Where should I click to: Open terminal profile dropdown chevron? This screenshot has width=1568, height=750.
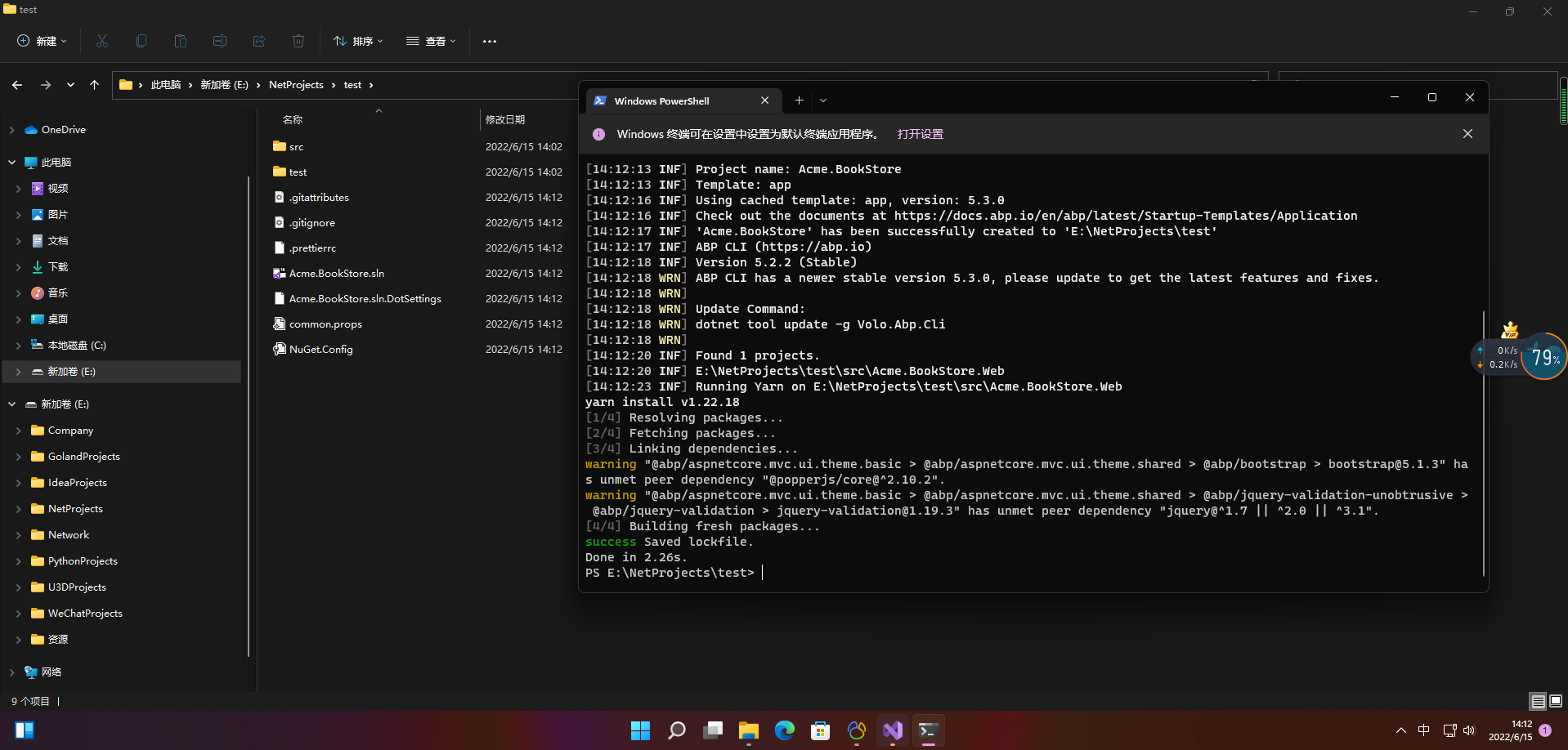tap(823, 100)
